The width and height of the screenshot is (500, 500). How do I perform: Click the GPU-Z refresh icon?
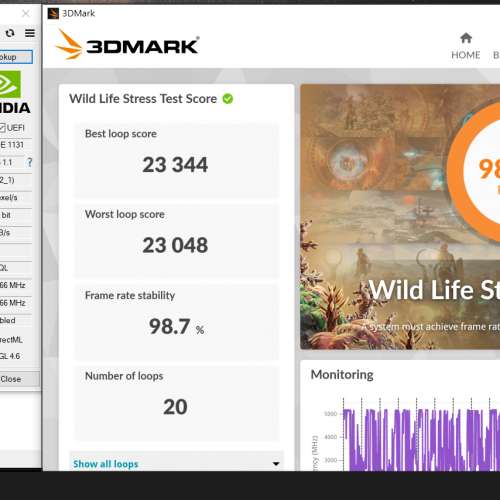click(10, 33)
